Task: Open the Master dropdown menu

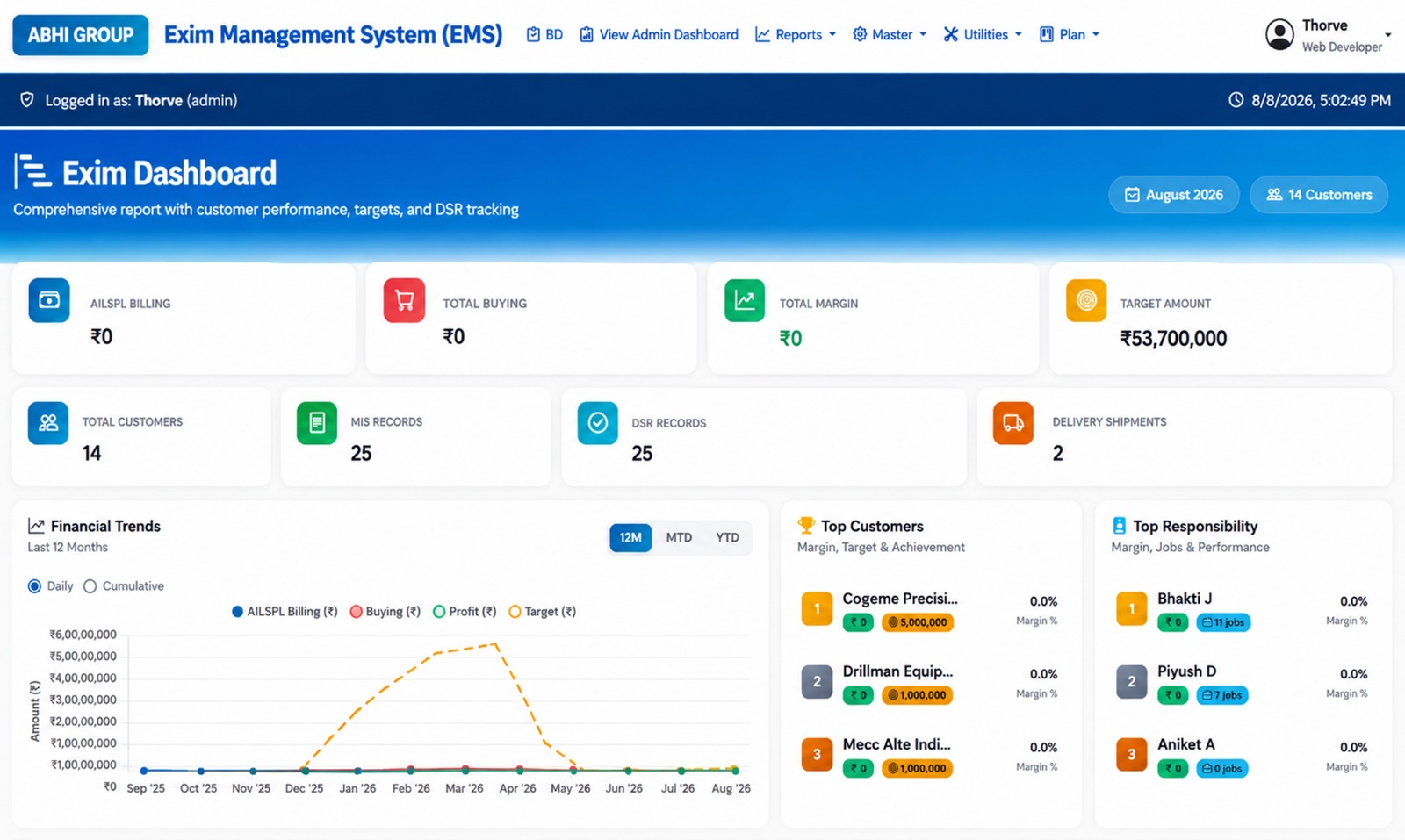Action: (x=890, y=35)
